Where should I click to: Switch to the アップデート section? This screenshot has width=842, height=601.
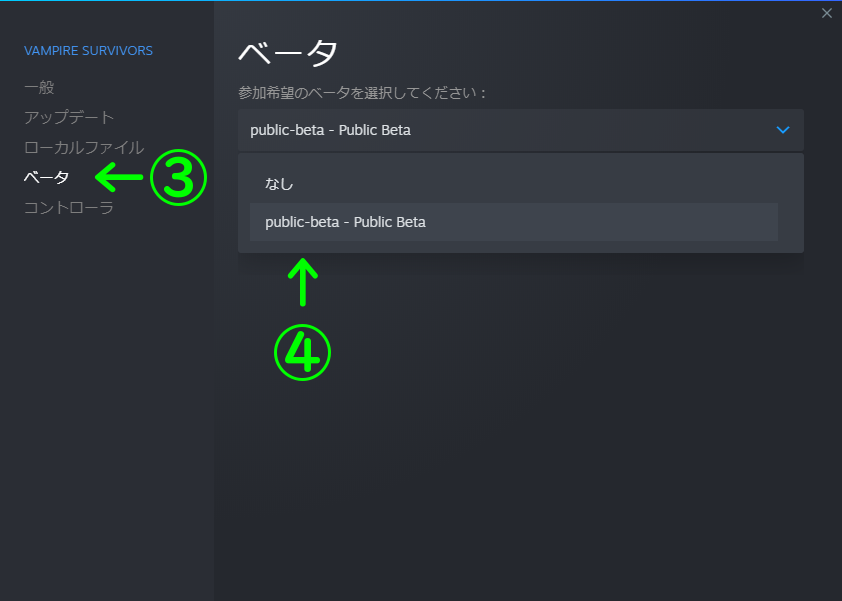[69, 118]
